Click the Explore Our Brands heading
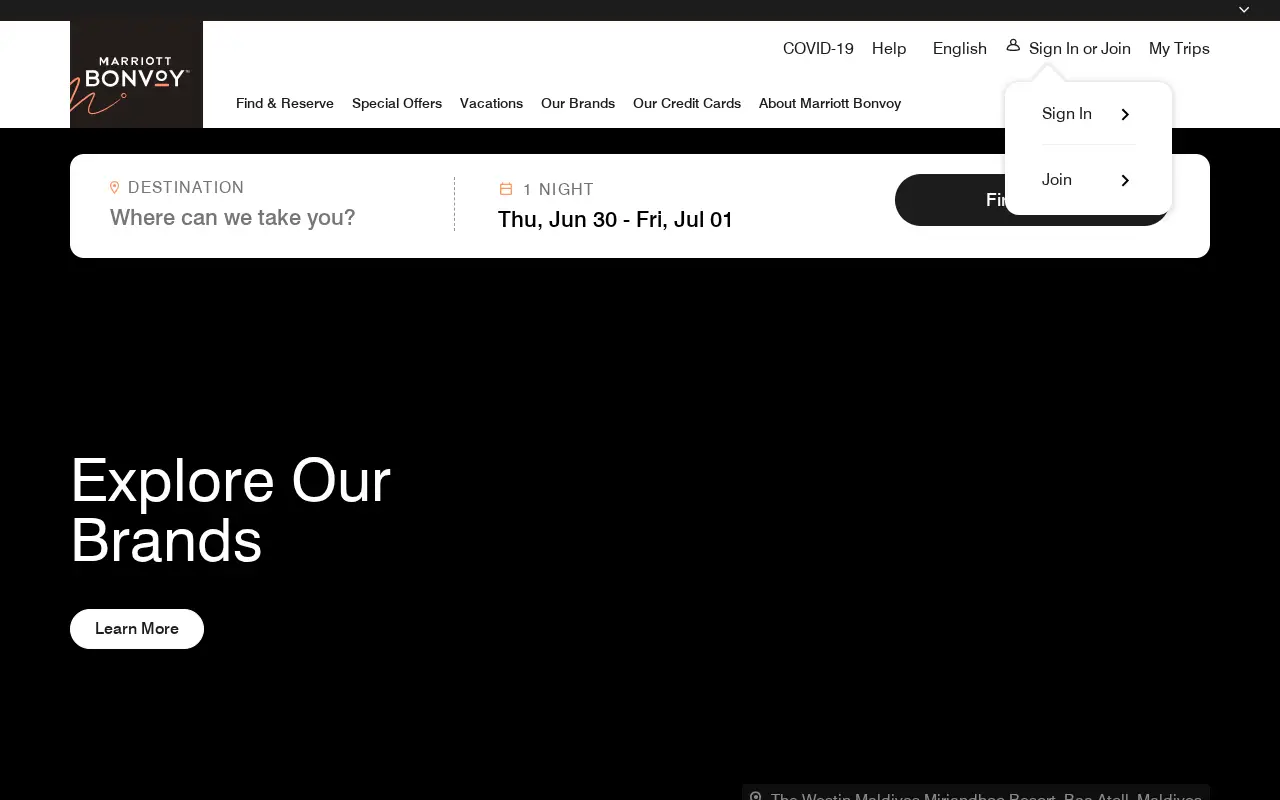Viewport: 1280px width, 800px height. tap(230, 510)
